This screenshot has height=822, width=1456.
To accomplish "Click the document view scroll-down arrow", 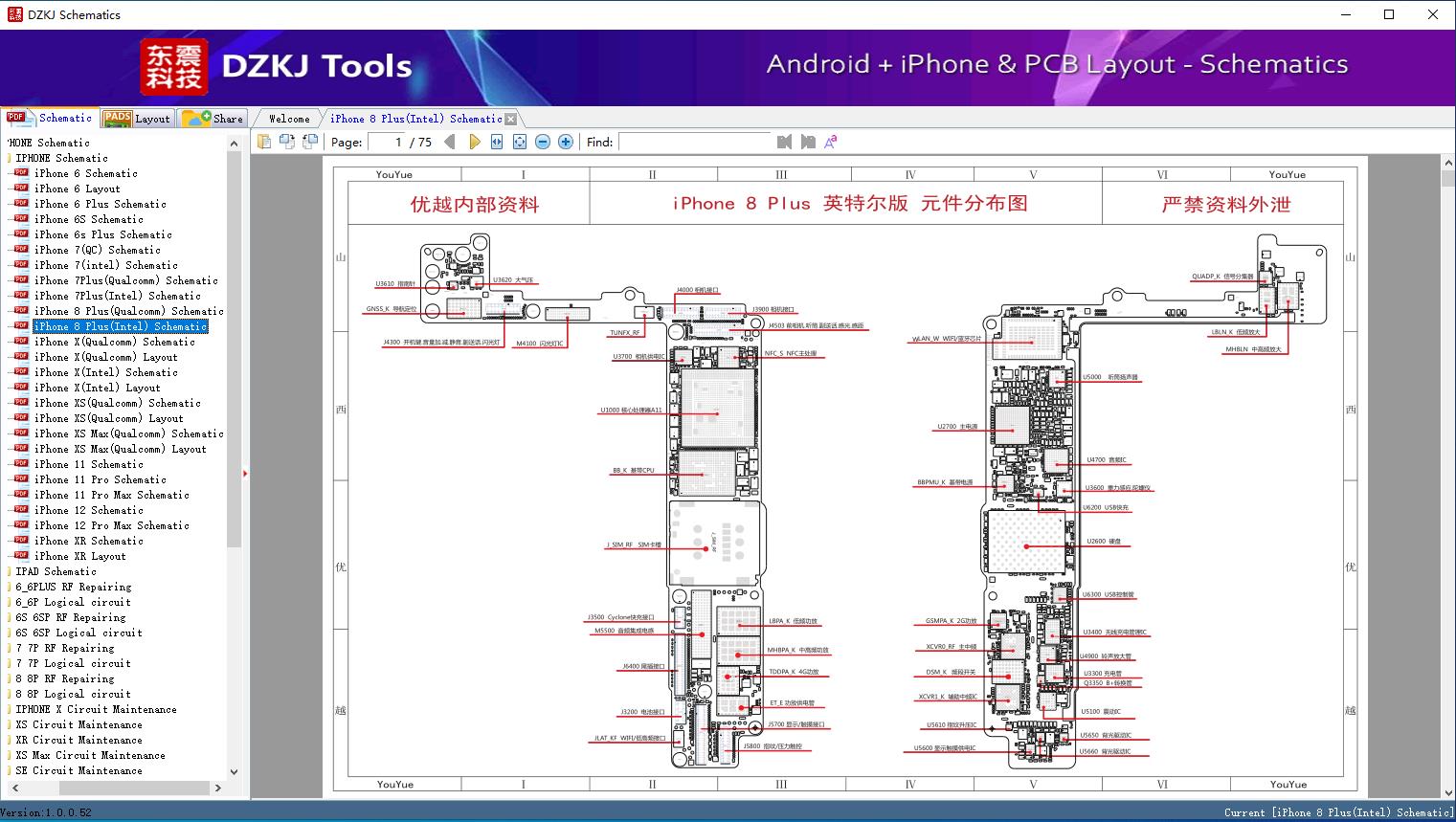I will pyautogui.click(x=1447, y=791).
